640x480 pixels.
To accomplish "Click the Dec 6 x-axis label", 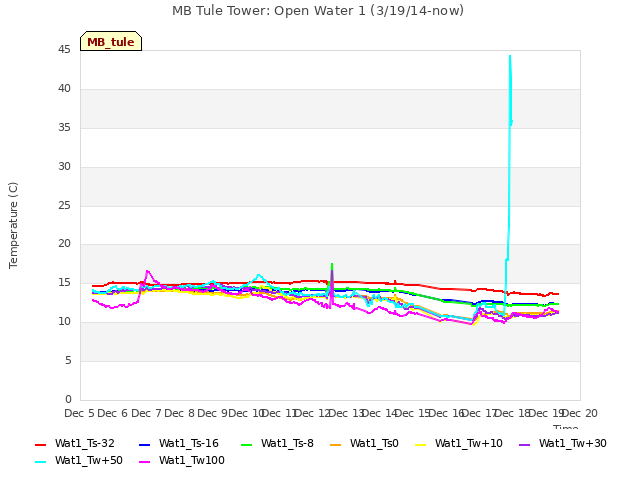I will pos(113,413).
